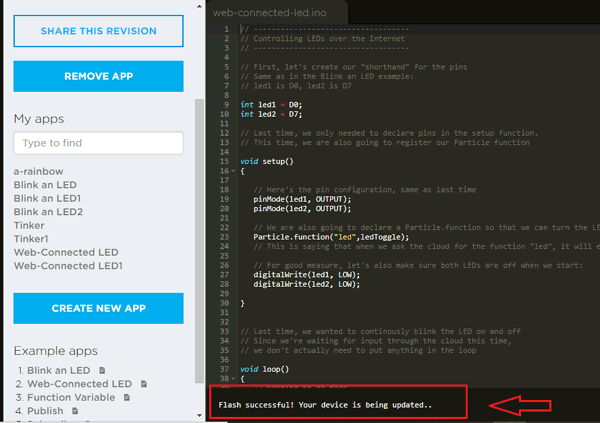Viewport: 600px width, 423px height.
Task: Click the 'pinMode(led2, OUTPUT);' line
Action: [302, 209]
